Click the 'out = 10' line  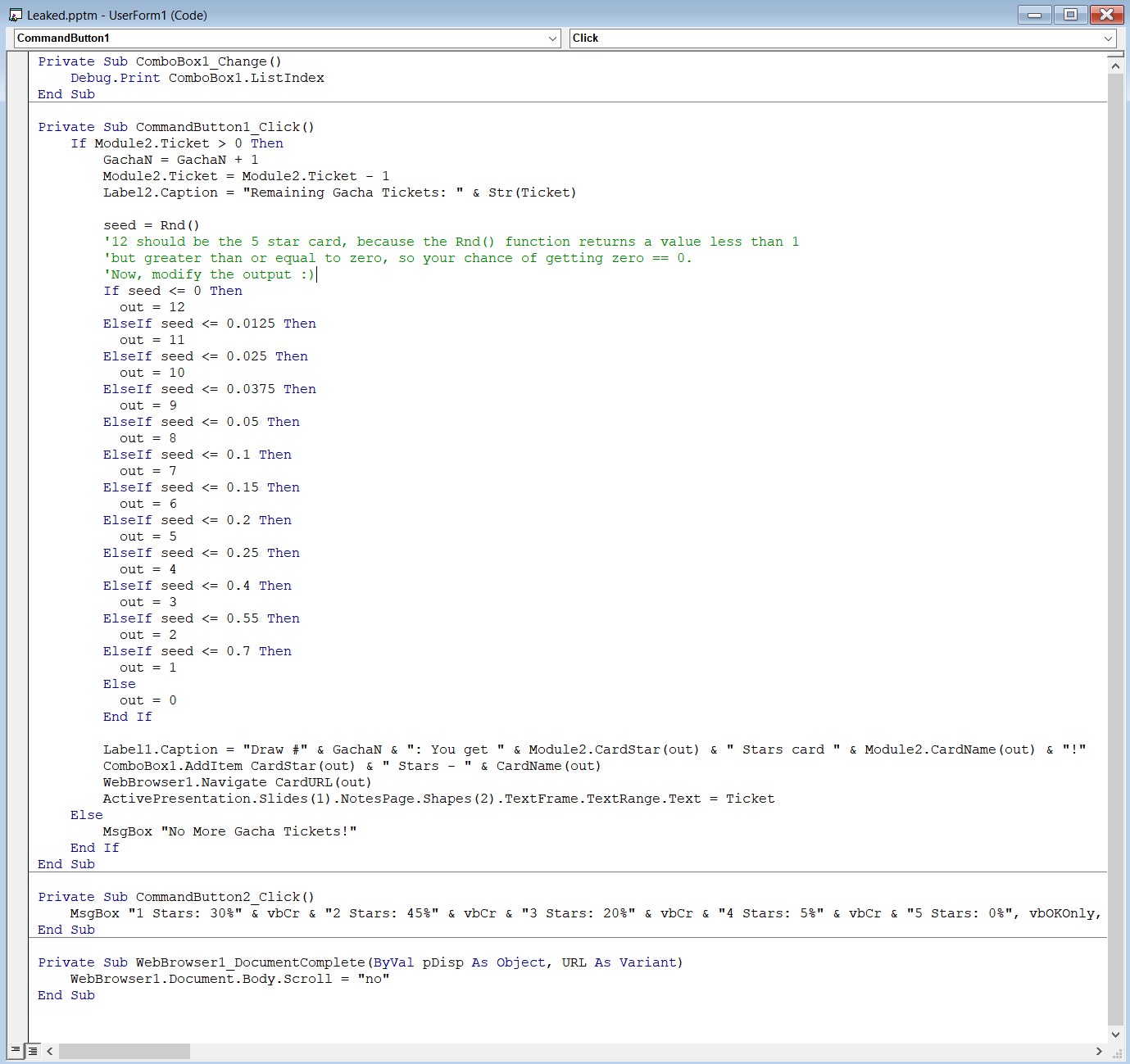tap(152, 373)
